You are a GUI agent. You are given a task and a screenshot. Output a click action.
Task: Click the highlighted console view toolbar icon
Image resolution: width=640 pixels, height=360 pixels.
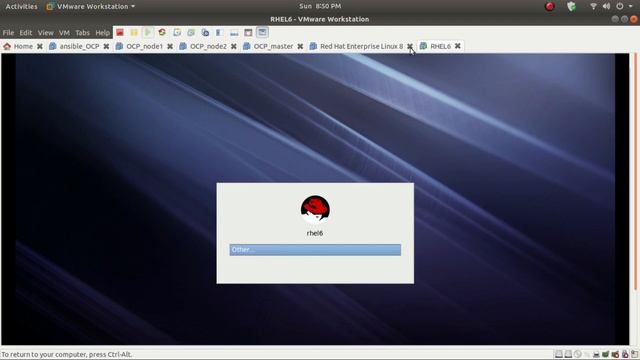click(262, 32)
